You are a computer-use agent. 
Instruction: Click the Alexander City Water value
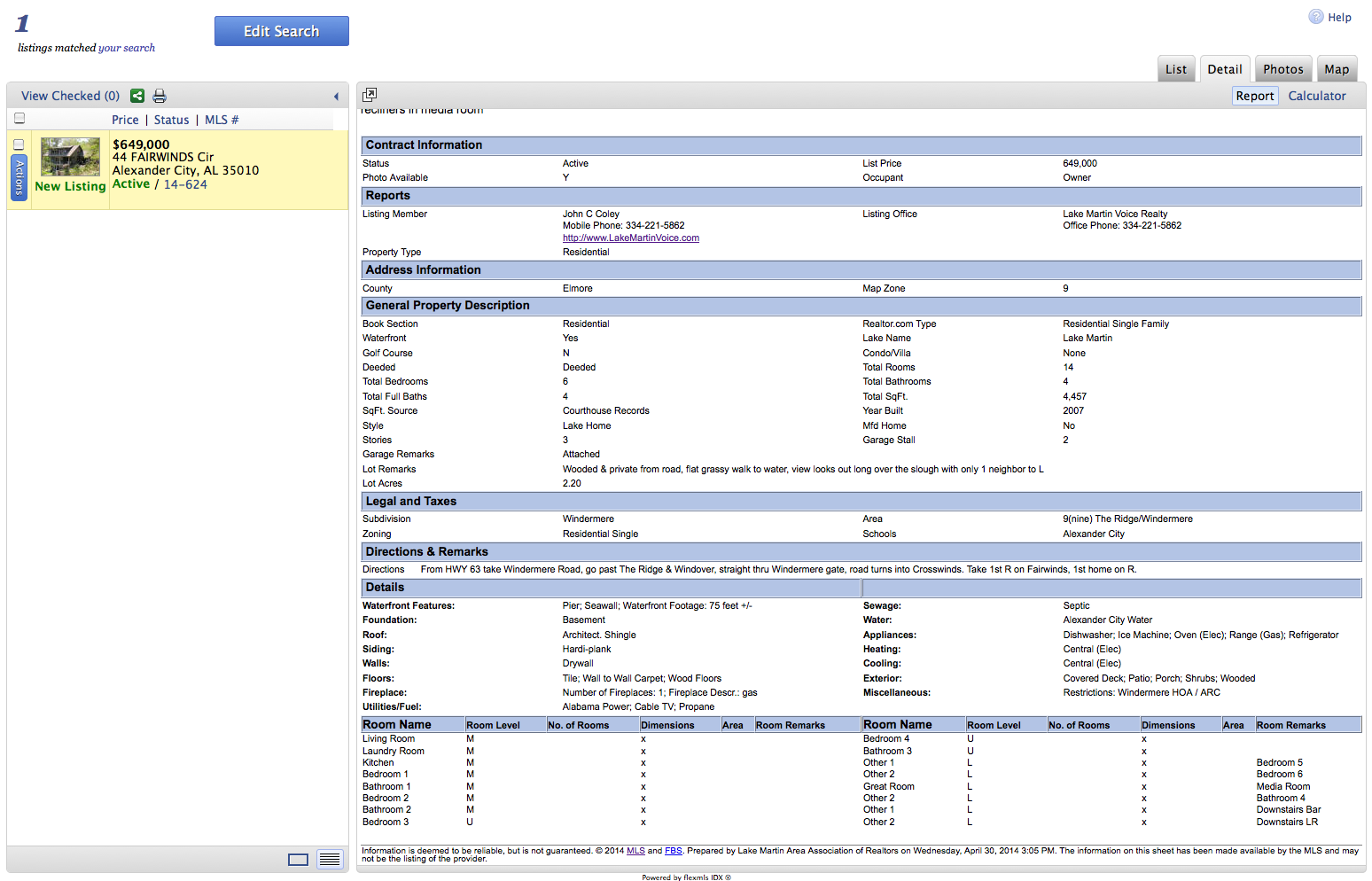(x=1108, y=620)
